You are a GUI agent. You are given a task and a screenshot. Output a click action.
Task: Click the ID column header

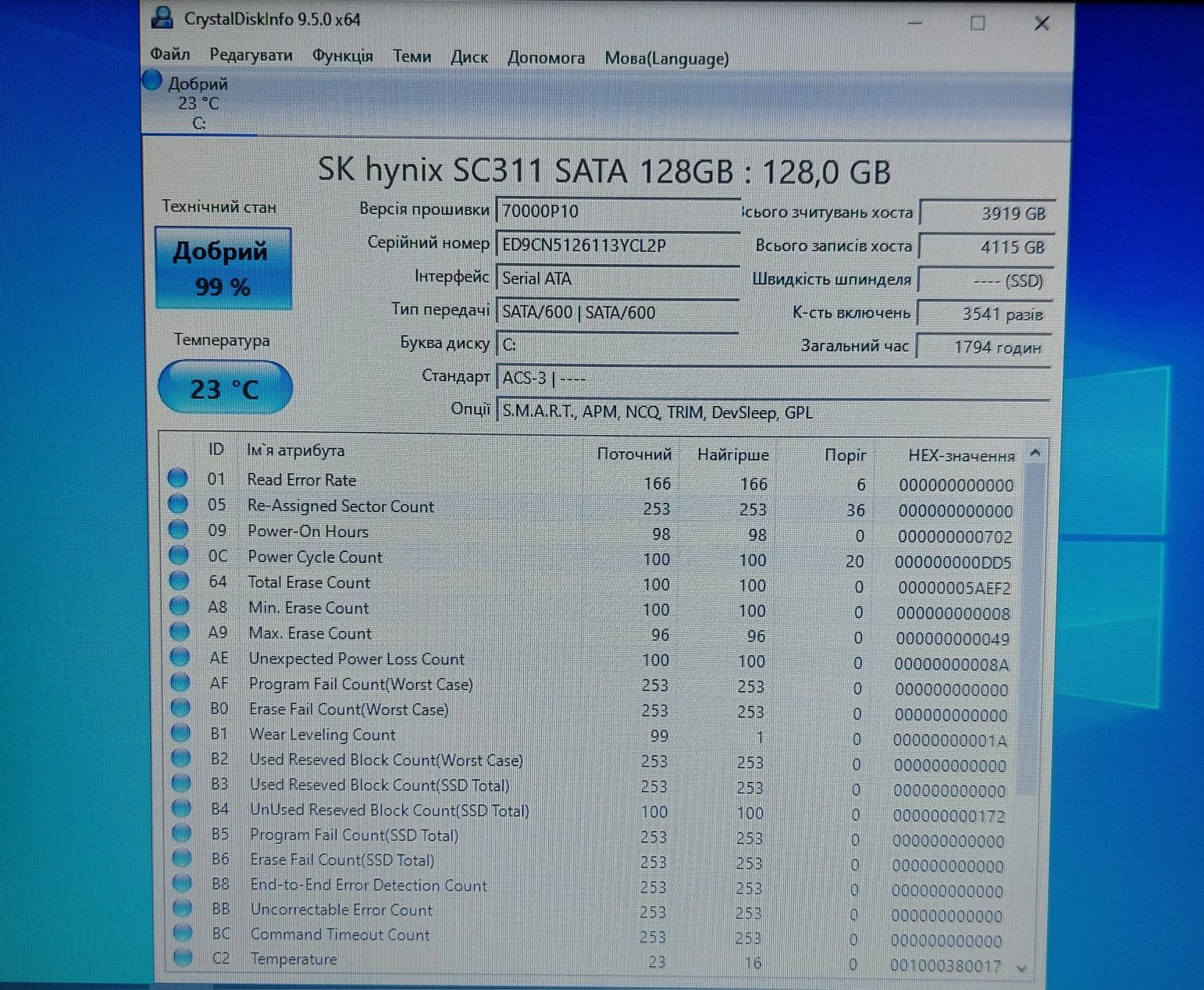point(216,450)
